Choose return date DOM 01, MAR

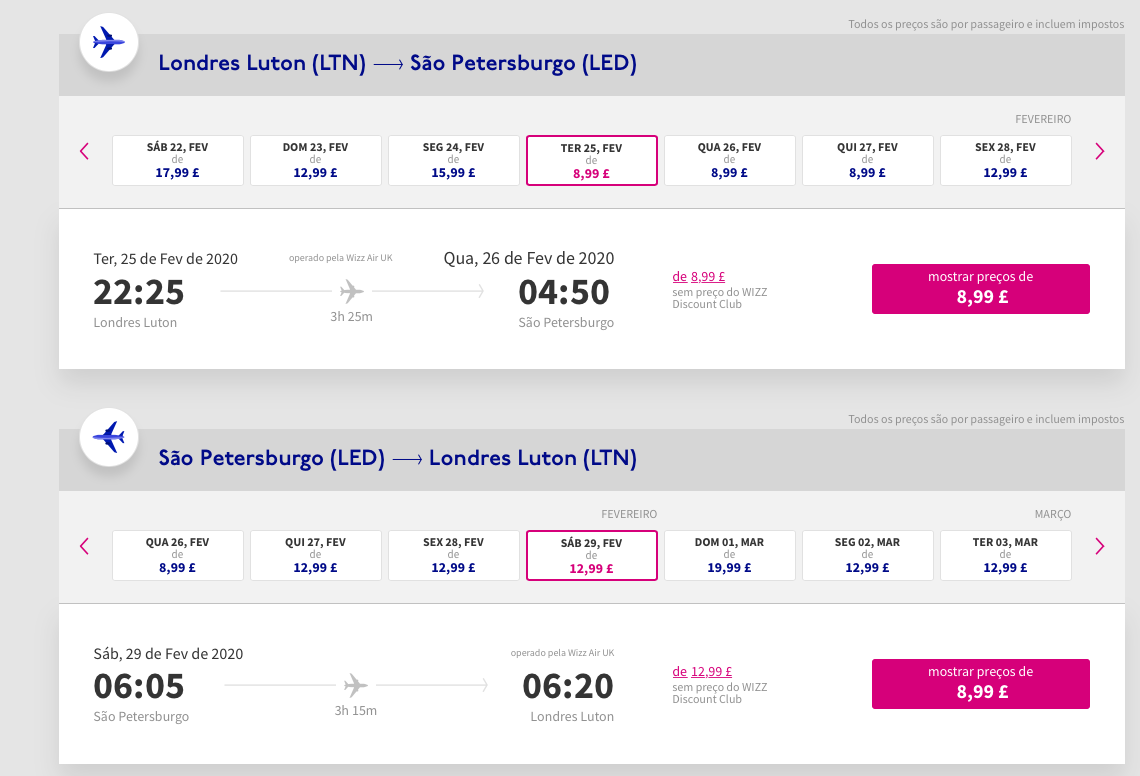tap(729, 555)
